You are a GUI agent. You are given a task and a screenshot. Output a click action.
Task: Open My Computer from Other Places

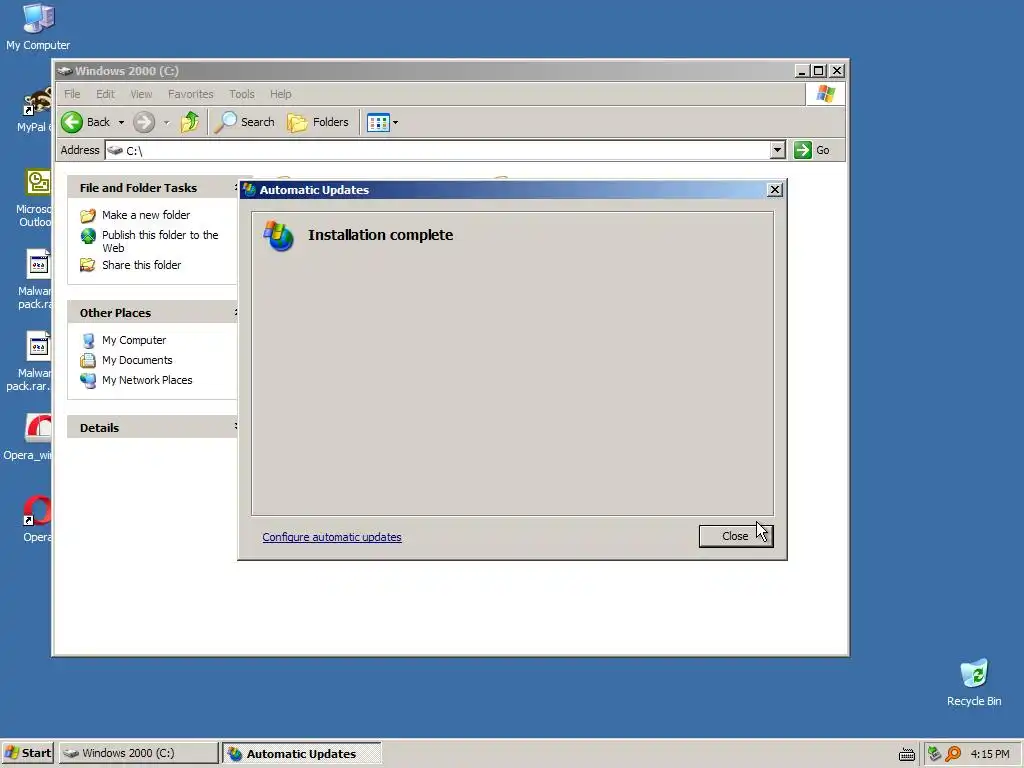click(x=134, y=340)
